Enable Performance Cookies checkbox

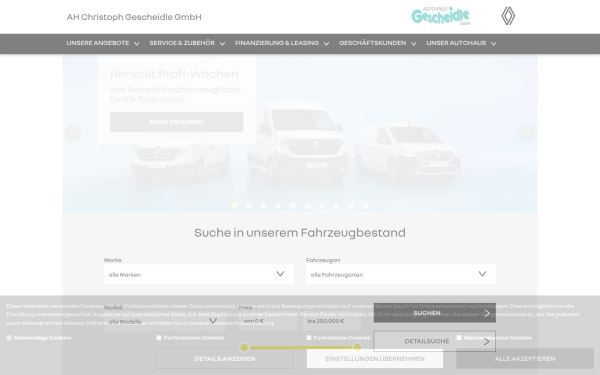pyautogui.click(x=159, y=338)
